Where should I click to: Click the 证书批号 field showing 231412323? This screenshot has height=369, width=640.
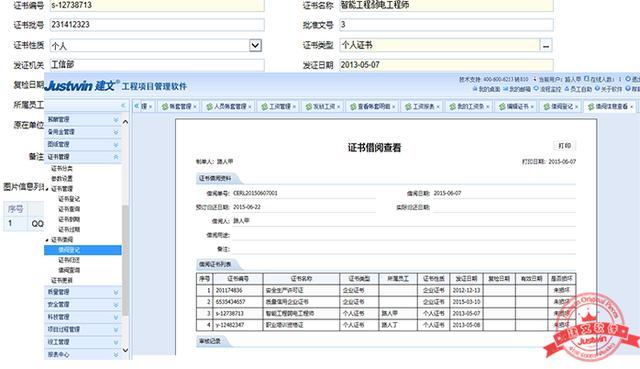click(x=157, y=24)
